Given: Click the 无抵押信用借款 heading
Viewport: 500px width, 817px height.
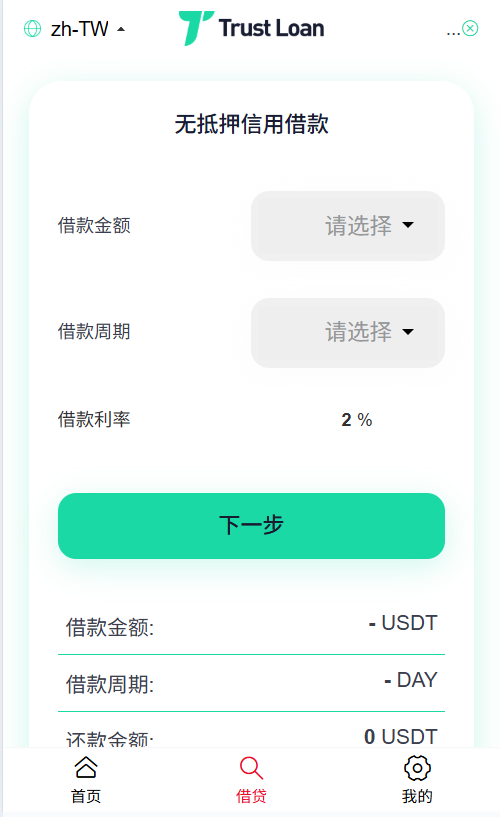Looking at the screenshot, I should 252,125.
